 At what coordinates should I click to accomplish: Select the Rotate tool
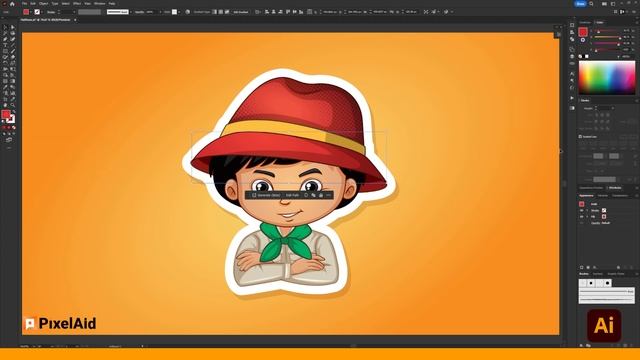[x=5, y=63]
